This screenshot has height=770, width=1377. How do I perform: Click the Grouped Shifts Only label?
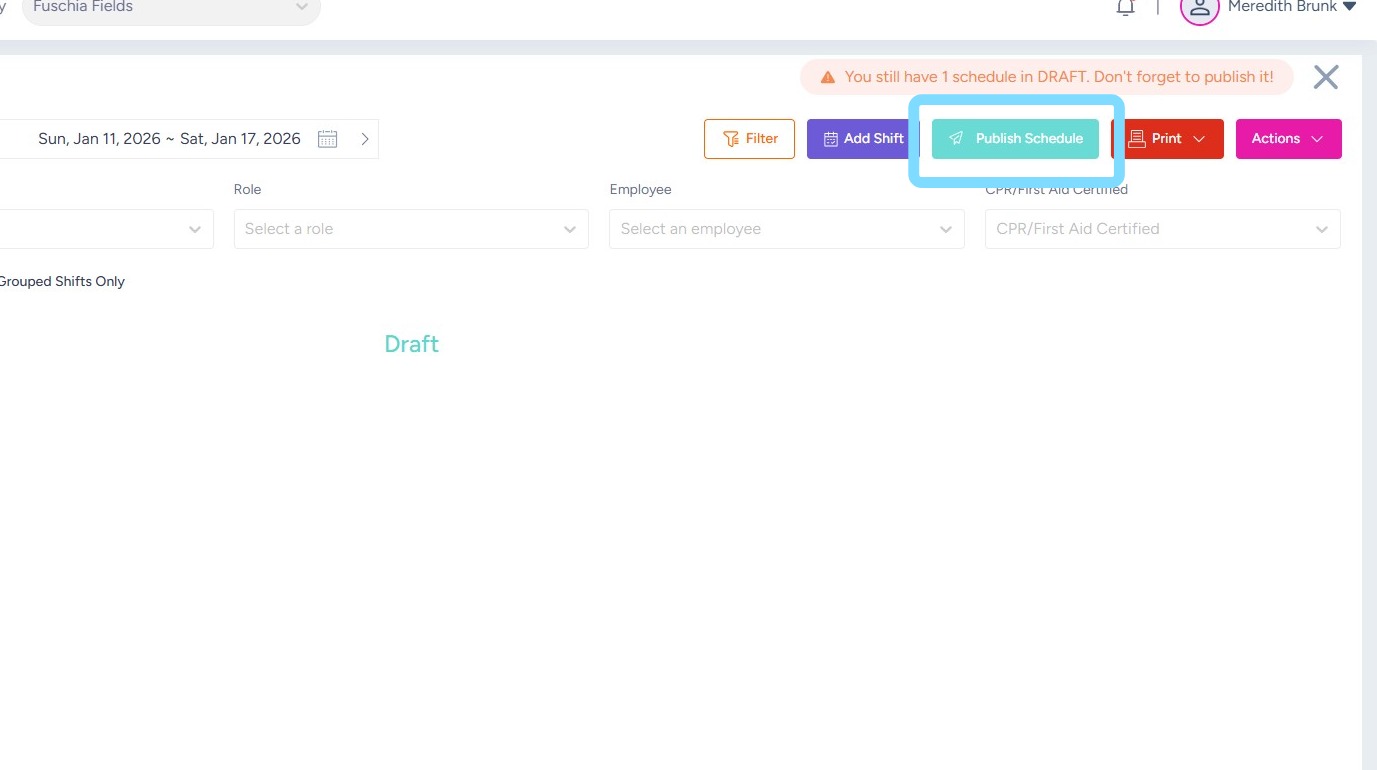click(x=62, y=282)
